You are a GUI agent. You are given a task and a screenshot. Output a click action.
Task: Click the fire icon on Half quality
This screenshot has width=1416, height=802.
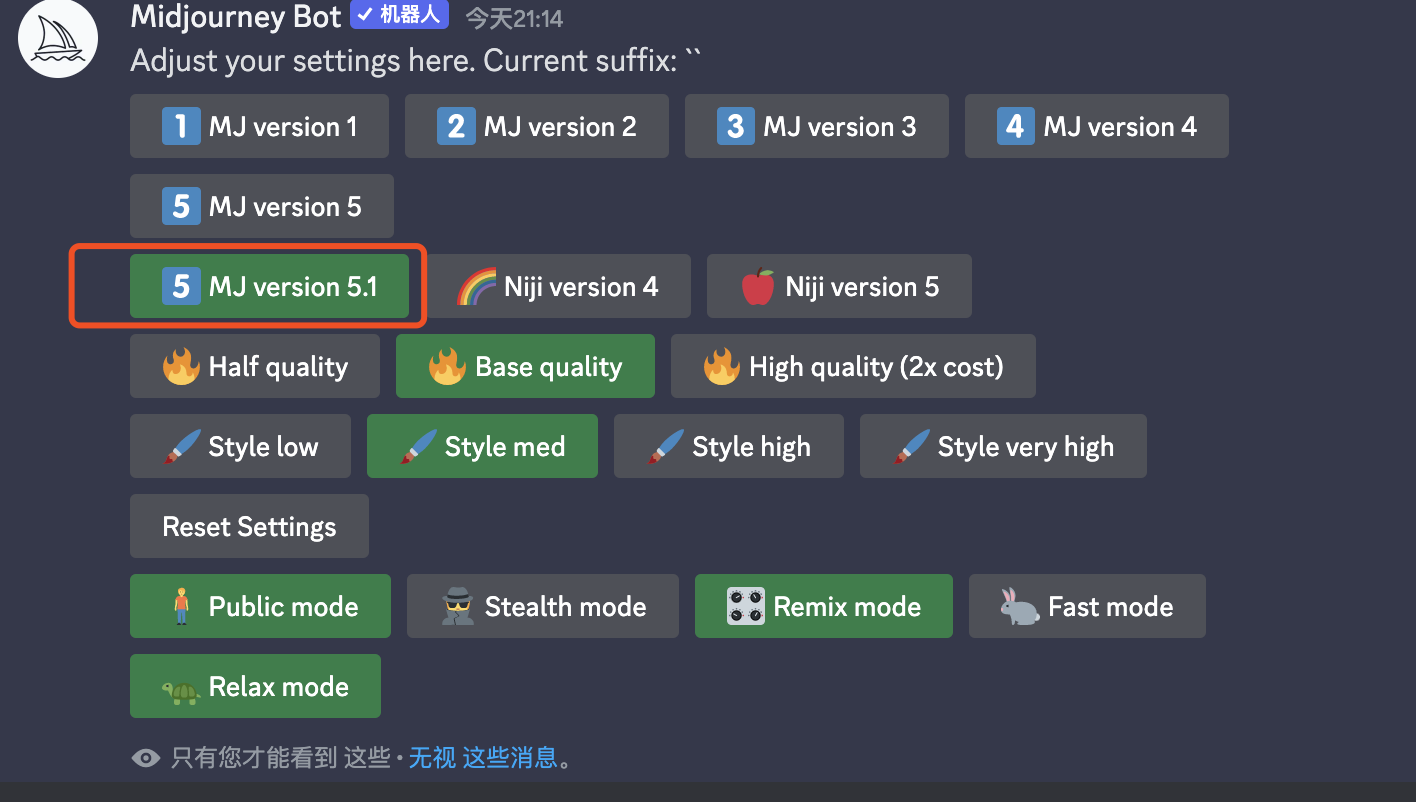(x=180, y=366)
